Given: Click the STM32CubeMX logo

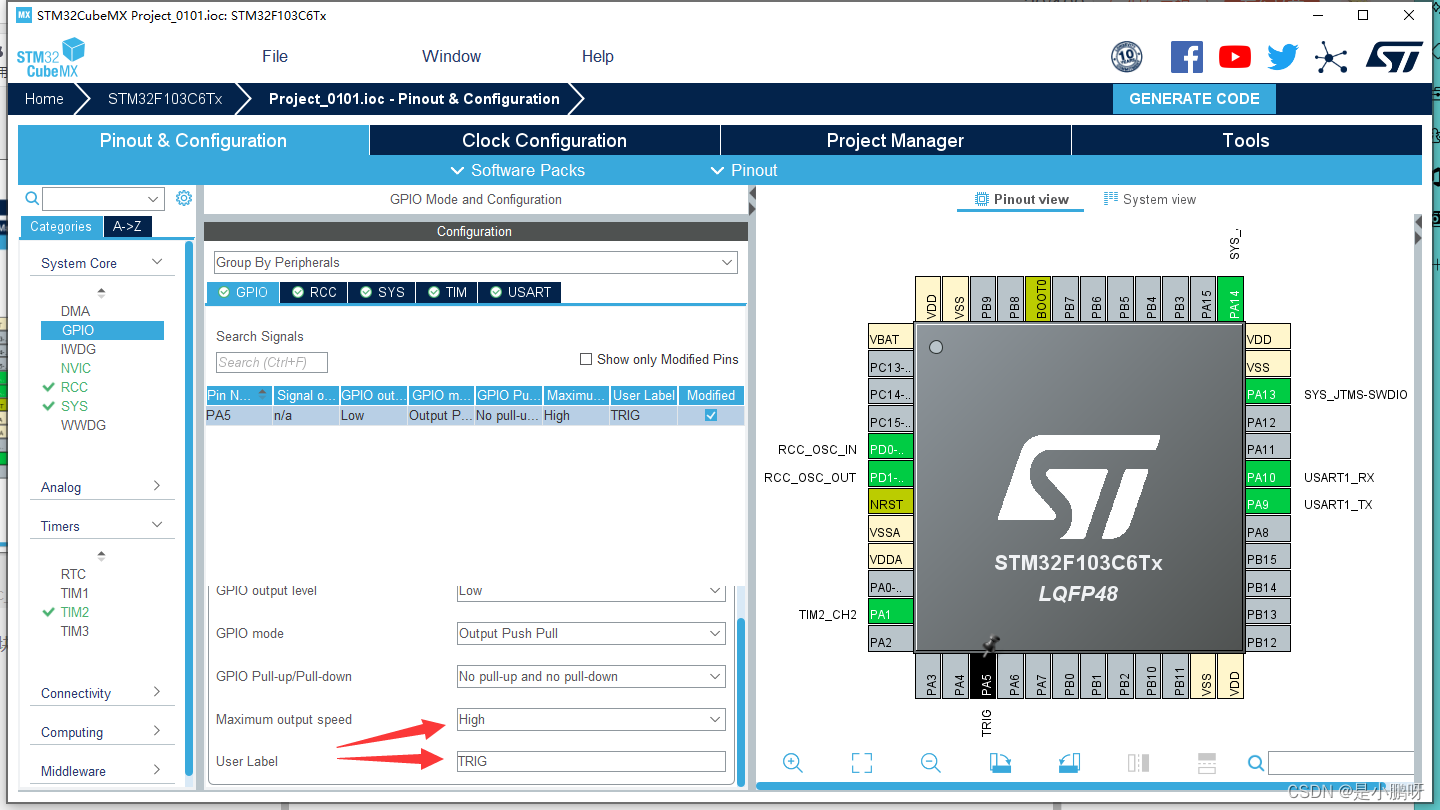Looking at the screenshot, I should point(51,57).
